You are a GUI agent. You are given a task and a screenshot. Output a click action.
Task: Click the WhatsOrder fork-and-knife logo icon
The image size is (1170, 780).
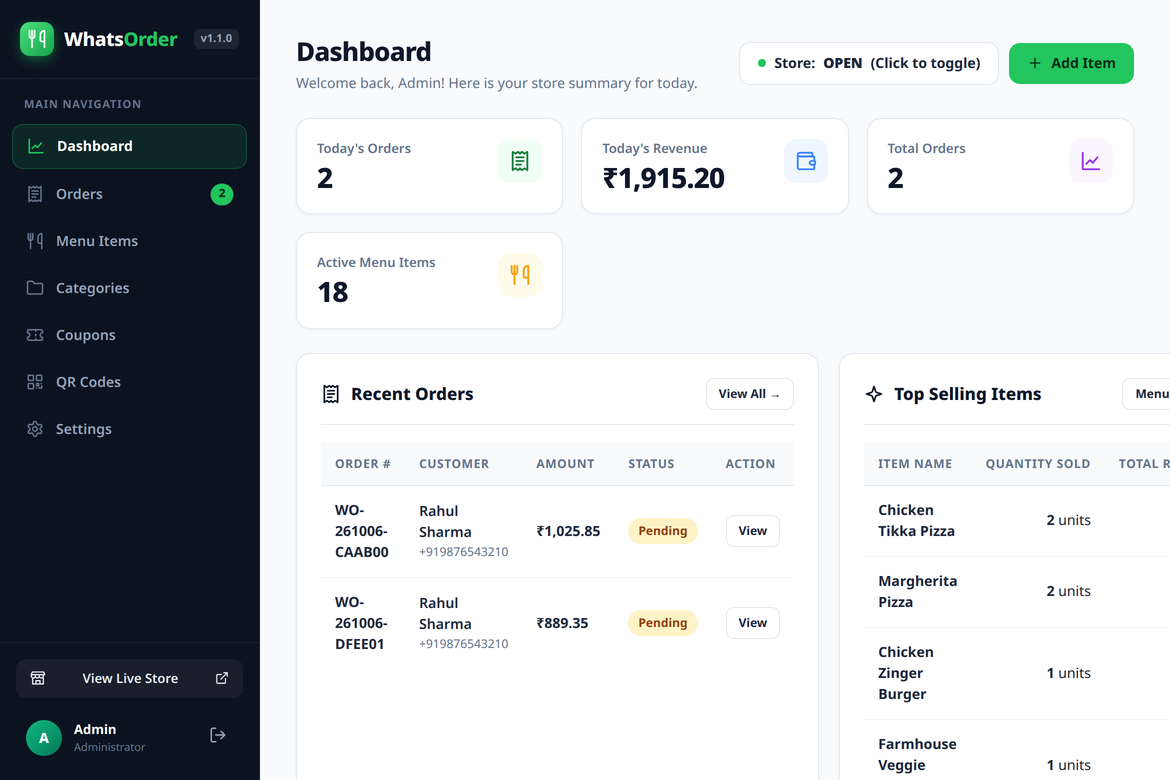(x=37, y=38)
